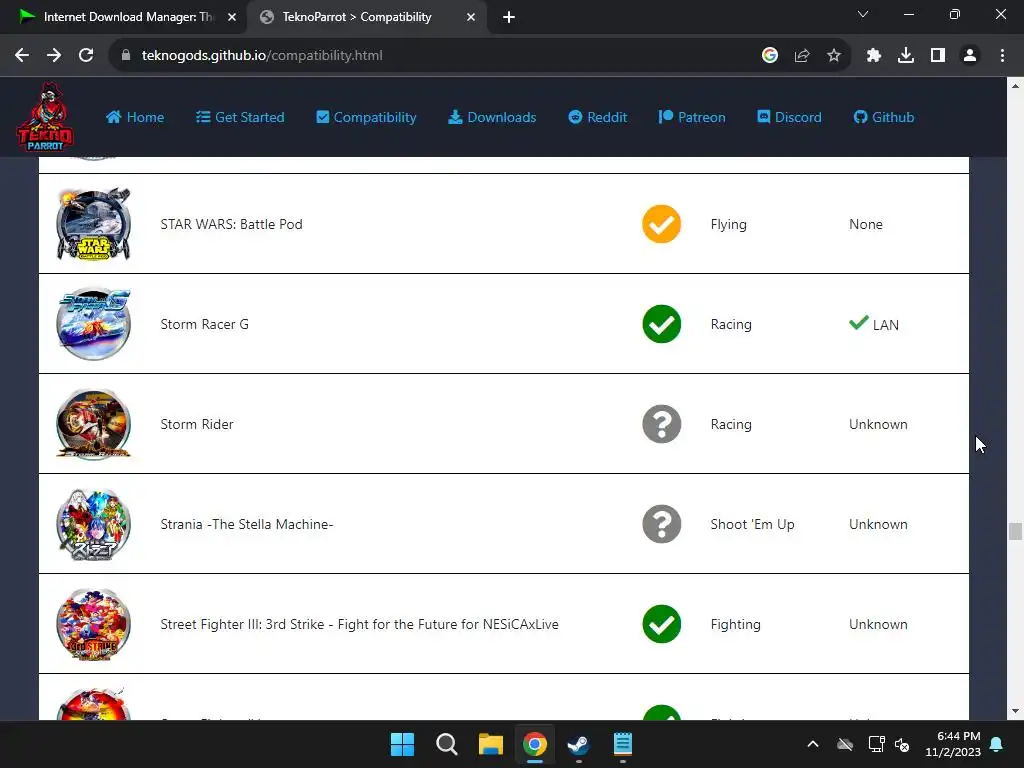Close the Internet Download Manager tab

click(x=232, y=17)
